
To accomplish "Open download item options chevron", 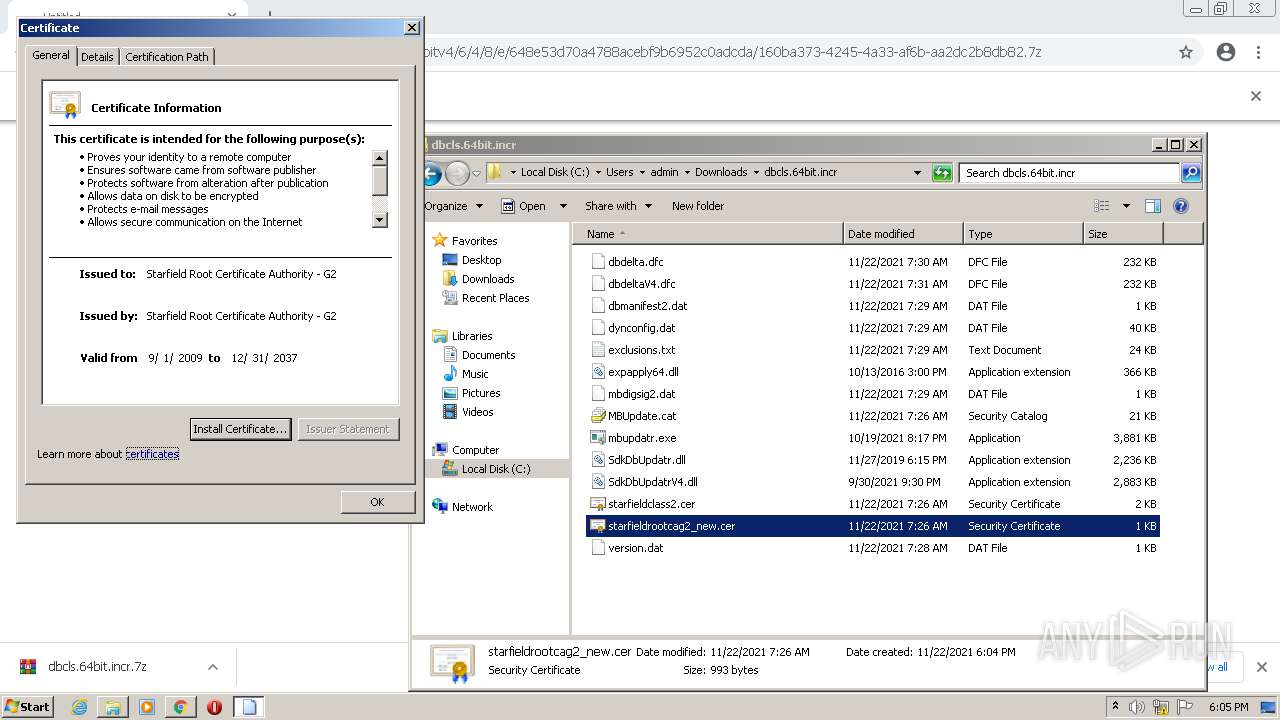I will tap(213, 667).
